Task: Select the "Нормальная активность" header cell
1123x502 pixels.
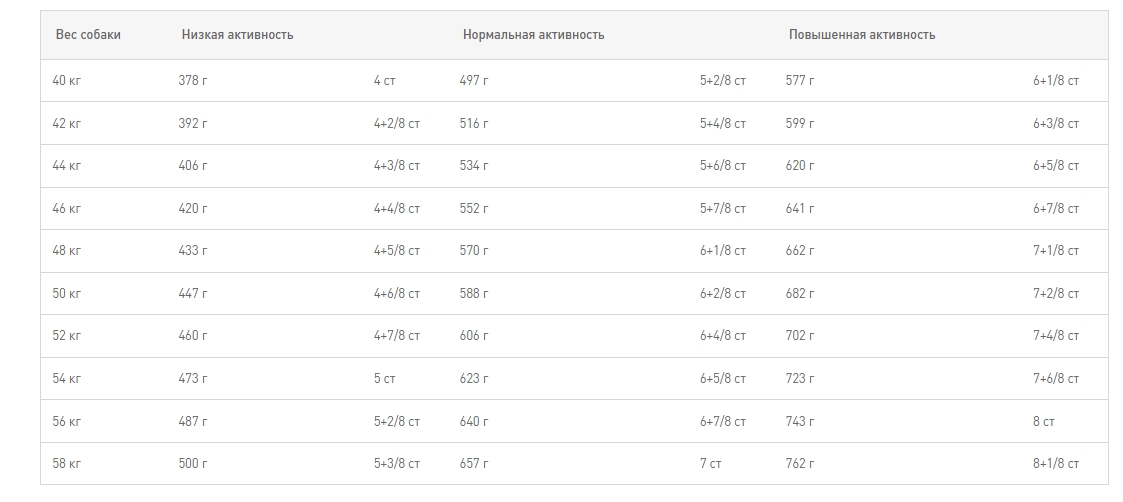Action: (x=533, y=35)
